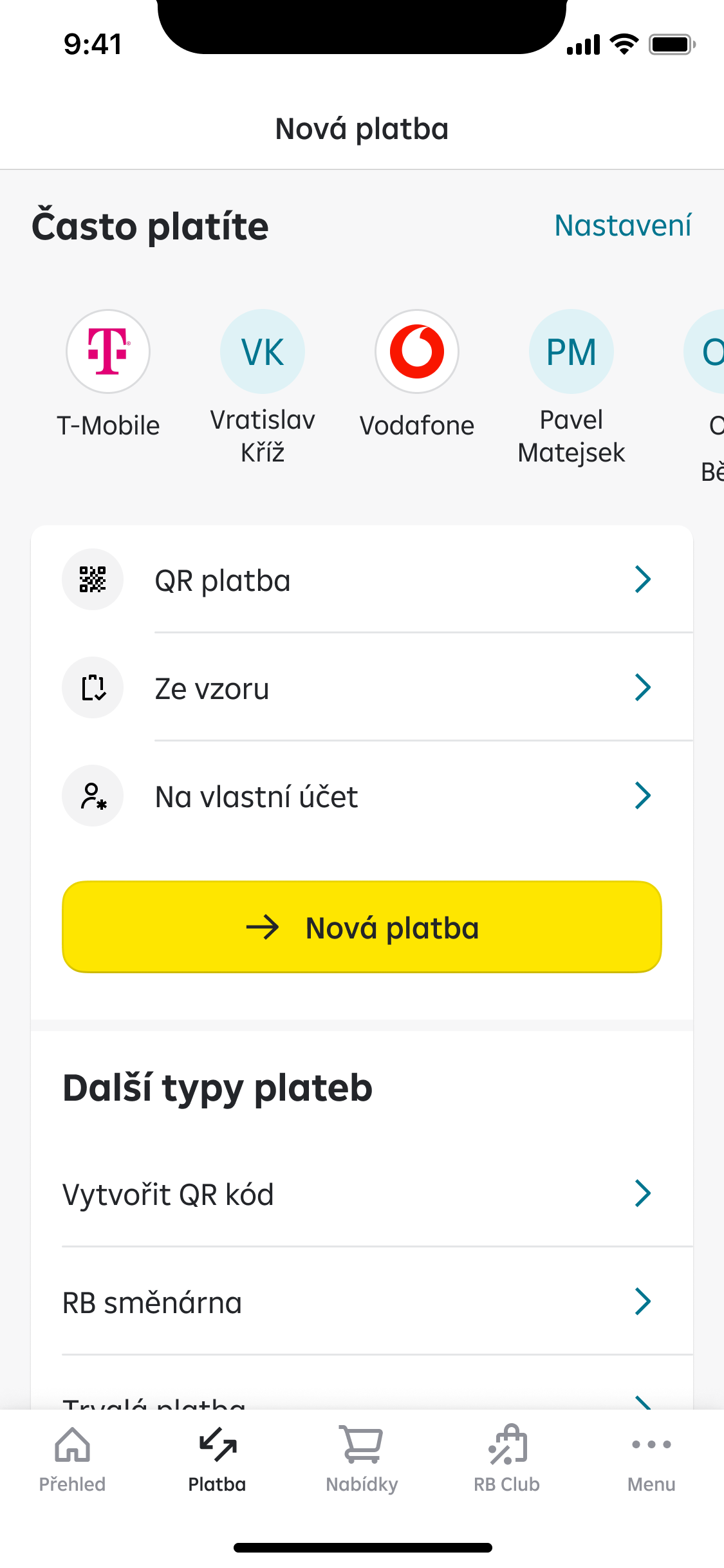
Task: Open Vytvořit QR kód option
Action: (169, 1195)
